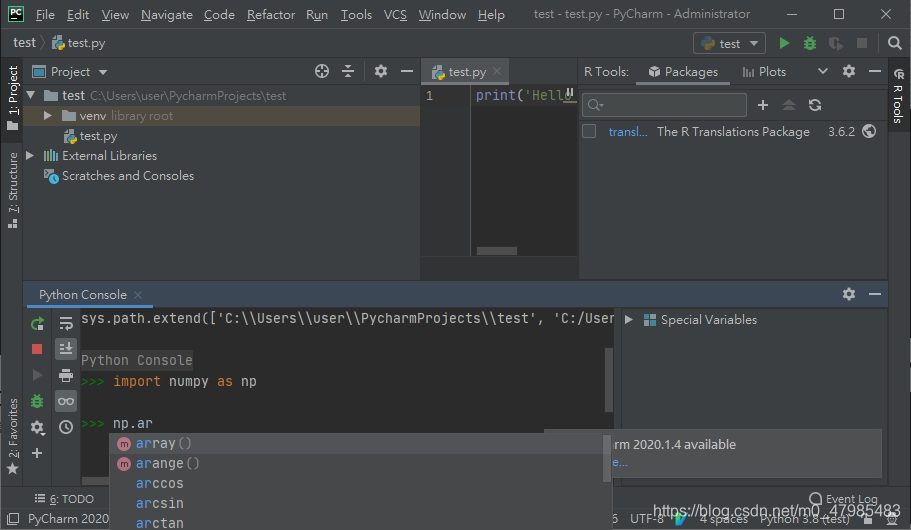
Task: Toggle scroll to end in console
Action: click(66, 349)
